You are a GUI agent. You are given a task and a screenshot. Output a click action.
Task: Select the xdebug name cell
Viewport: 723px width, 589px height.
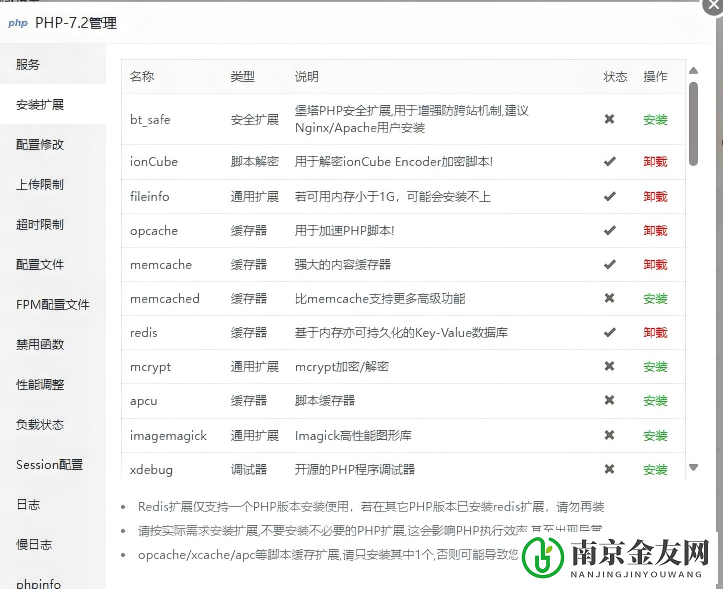coord(151,470)
